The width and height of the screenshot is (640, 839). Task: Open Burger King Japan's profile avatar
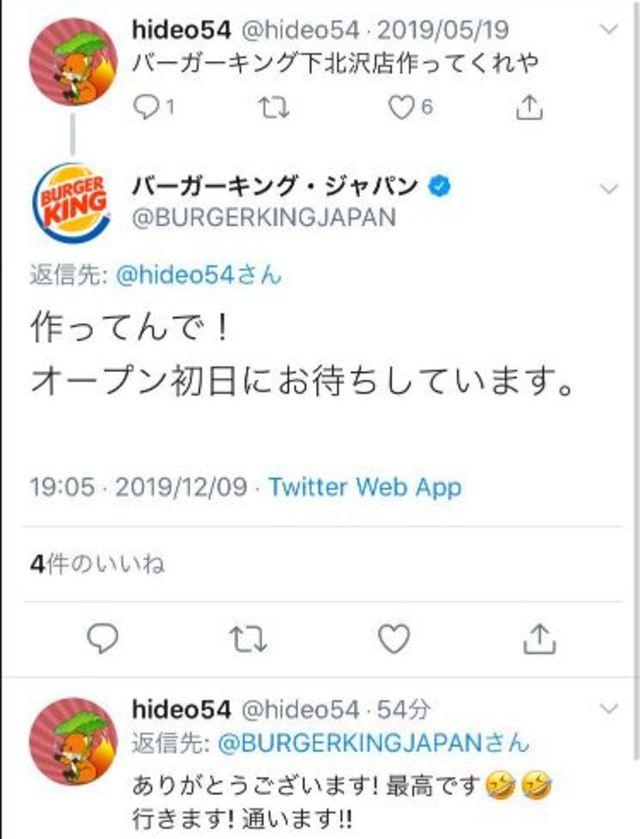(71, 197)
